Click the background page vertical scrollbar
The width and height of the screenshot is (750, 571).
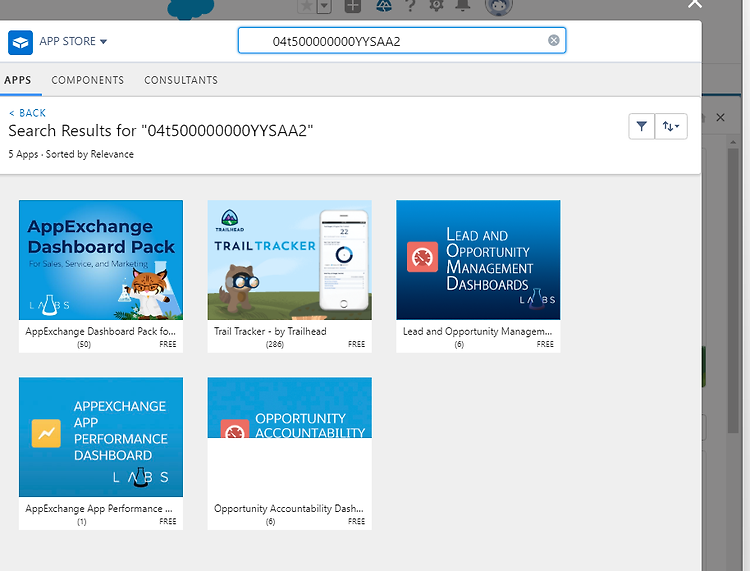[x=733, y=289]
